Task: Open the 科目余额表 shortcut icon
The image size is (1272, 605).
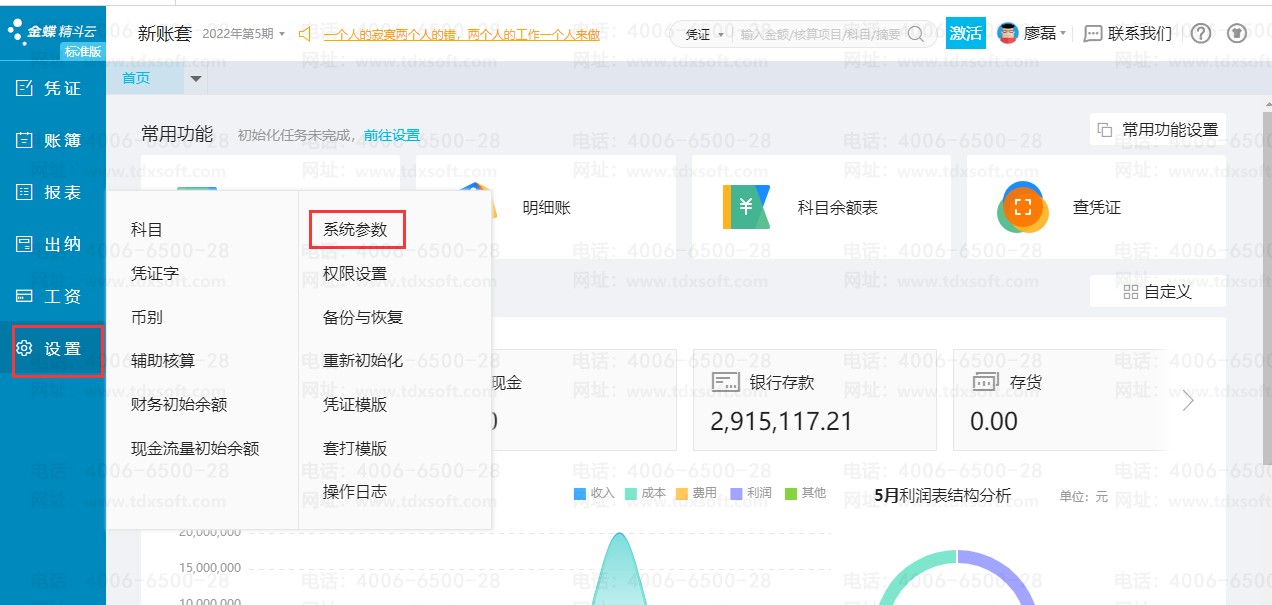Action: [x=747, y=208]
